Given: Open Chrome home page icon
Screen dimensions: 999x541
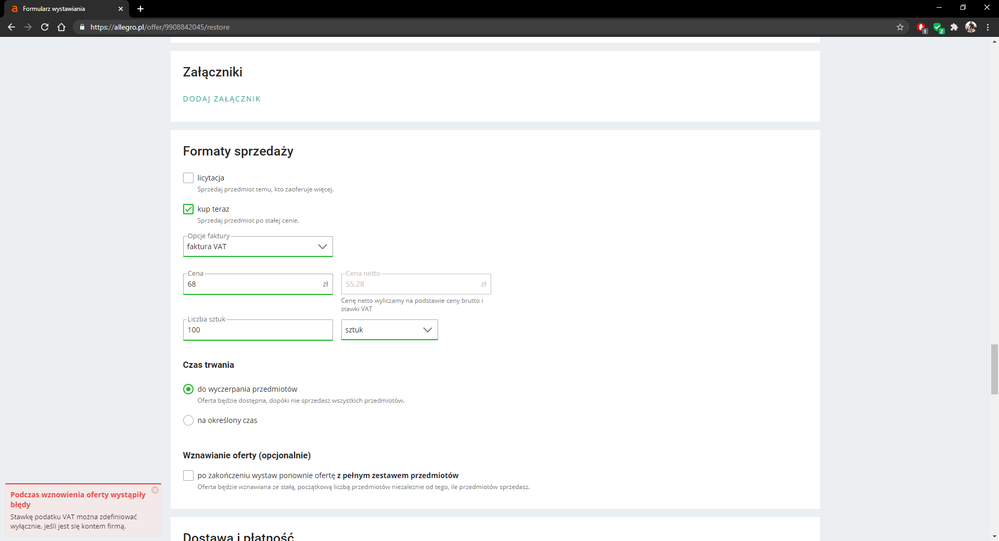Looking at the screenshot, I should [61, 27].
